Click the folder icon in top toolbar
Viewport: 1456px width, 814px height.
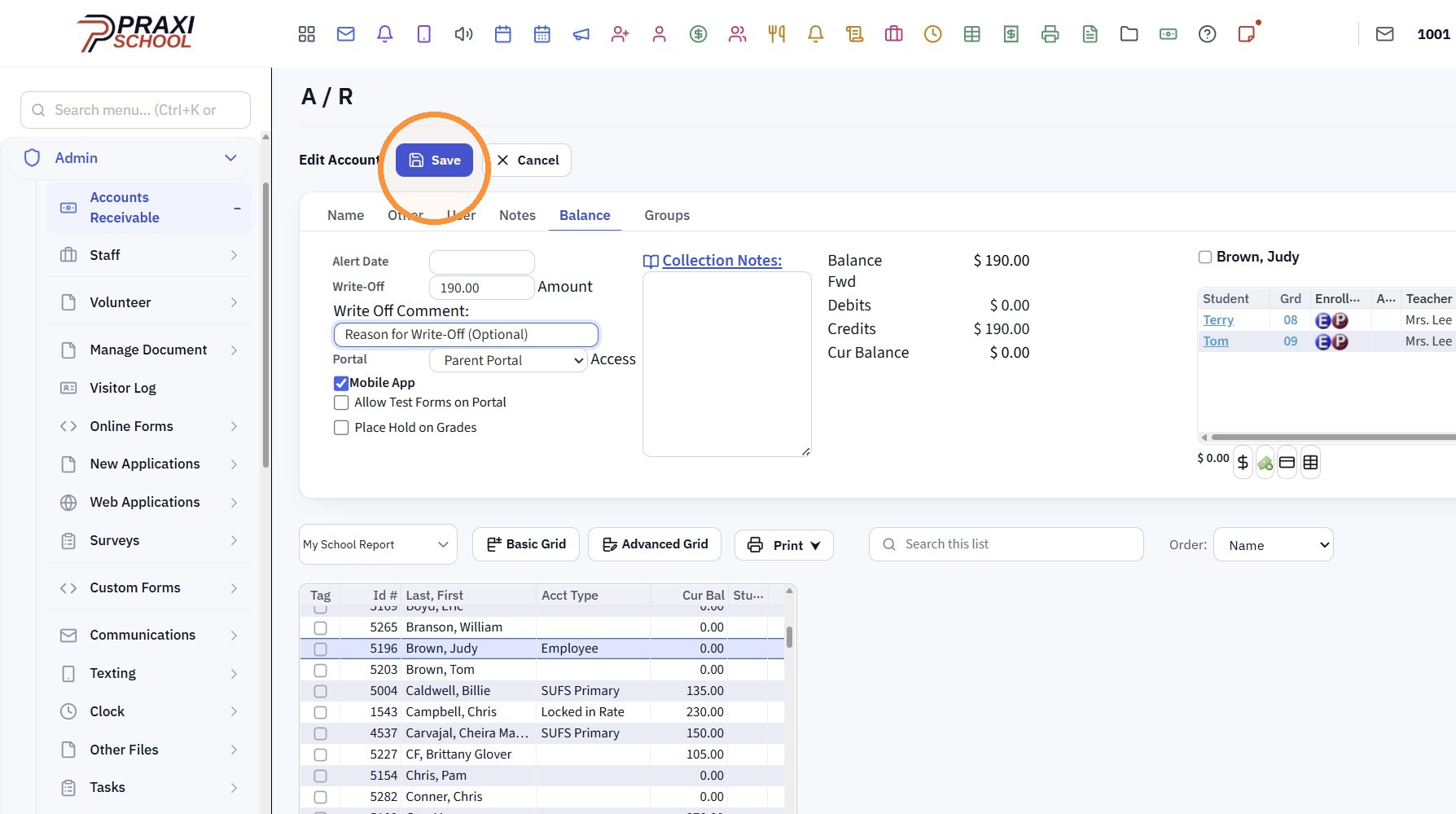coord(1129,34)
